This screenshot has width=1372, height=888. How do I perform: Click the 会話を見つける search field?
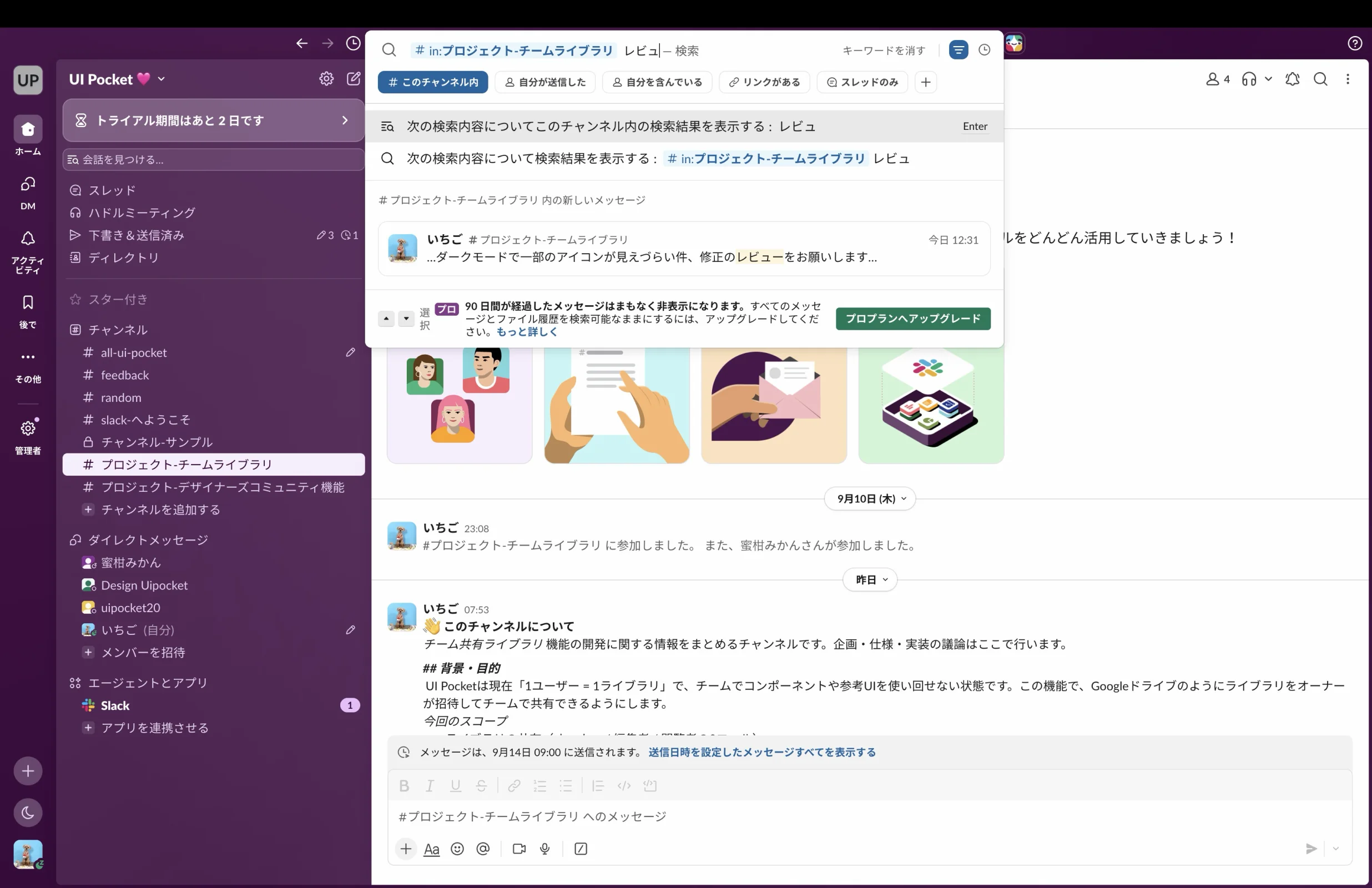click(213, 160)
